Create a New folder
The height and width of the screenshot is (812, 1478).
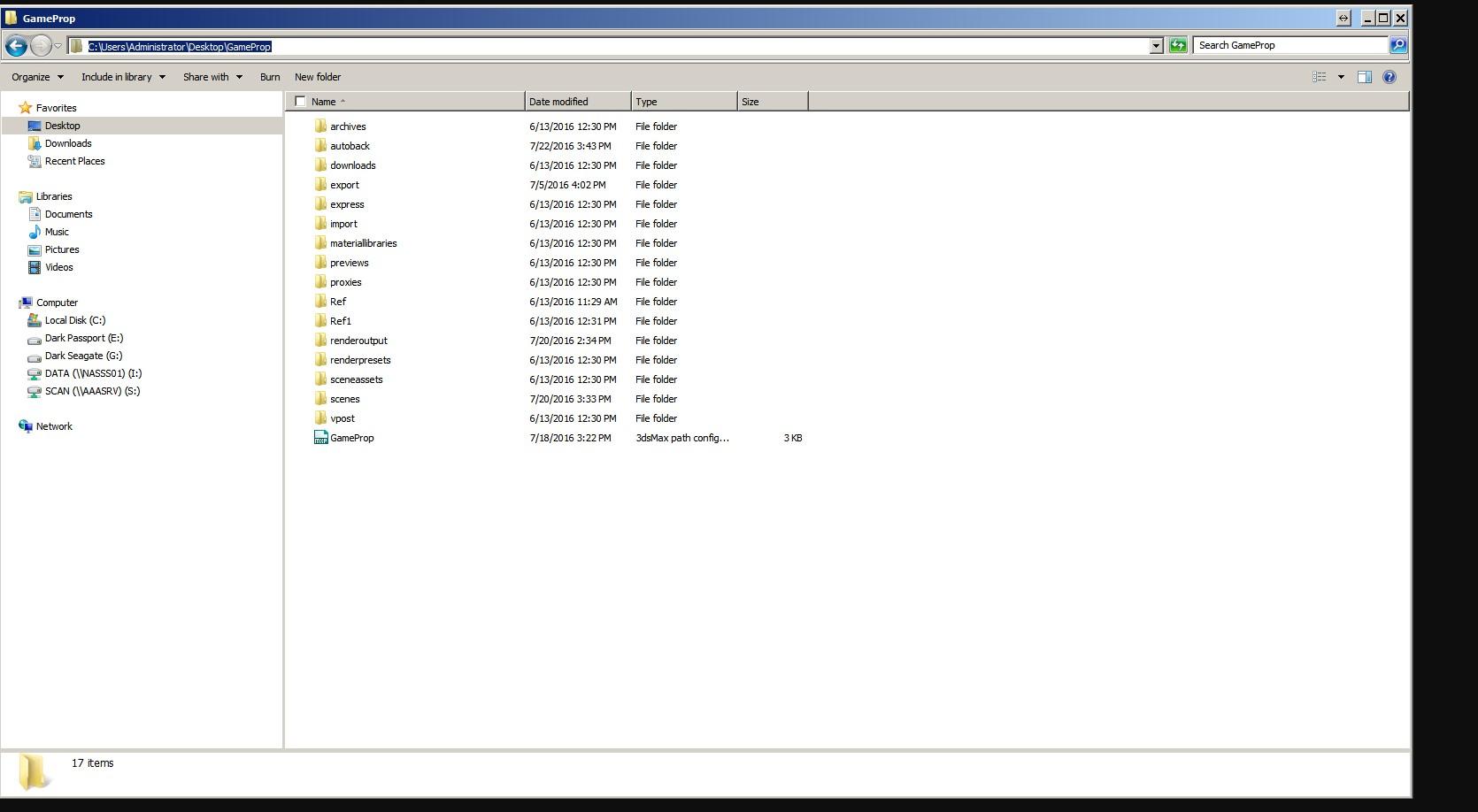pyautogui.click(x=318, y=77)
